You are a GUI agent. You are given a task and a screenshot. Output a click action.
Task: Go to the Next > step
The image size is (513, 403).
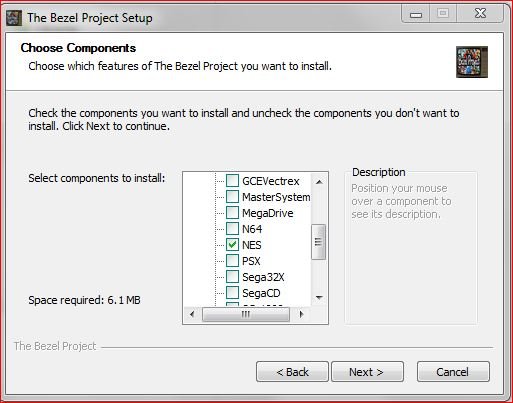pyautogui.click(x=367, y=372)
